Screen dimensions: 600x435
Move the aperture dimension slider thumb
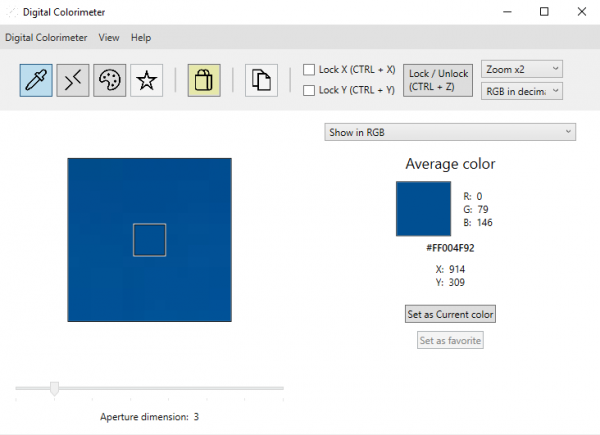click(54, 388)
